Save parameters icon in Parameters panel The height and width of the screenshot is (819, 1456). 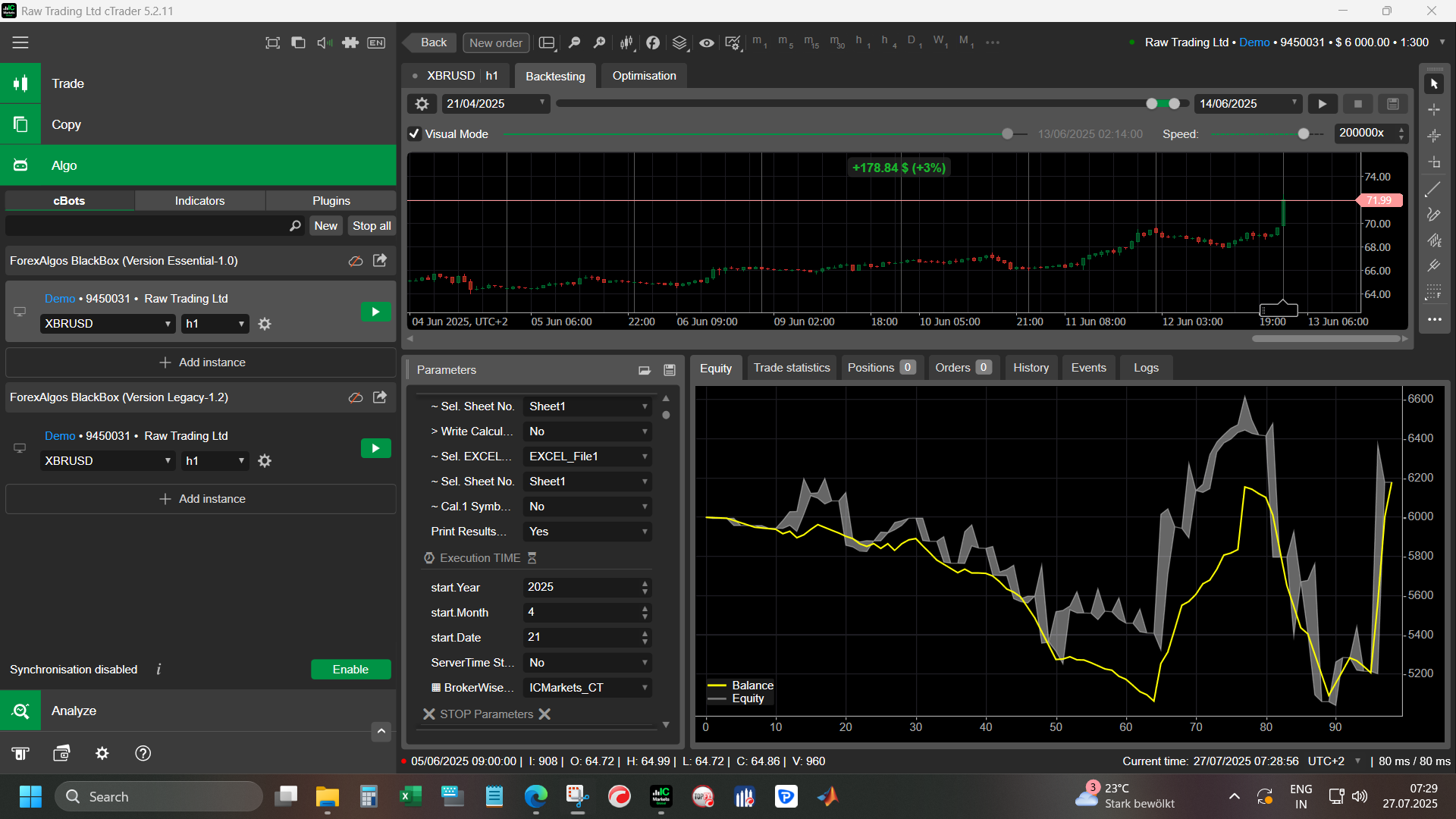coord(670,370)
